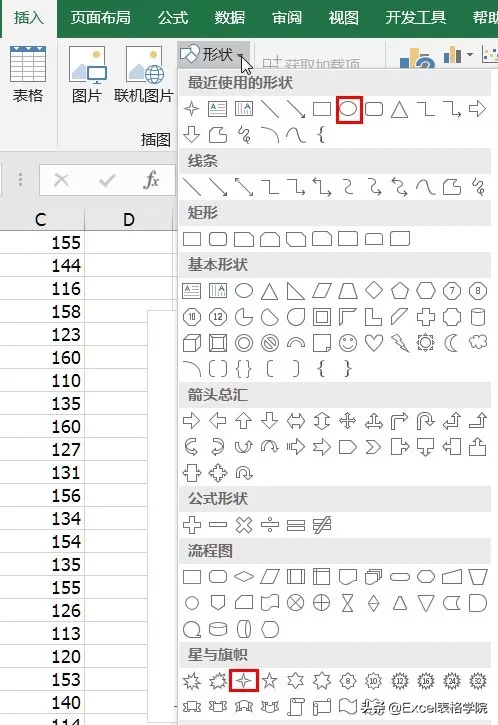The image size is (498, 725).
Task: Insert the lightning bolt shape
Action: pos(400,343)
